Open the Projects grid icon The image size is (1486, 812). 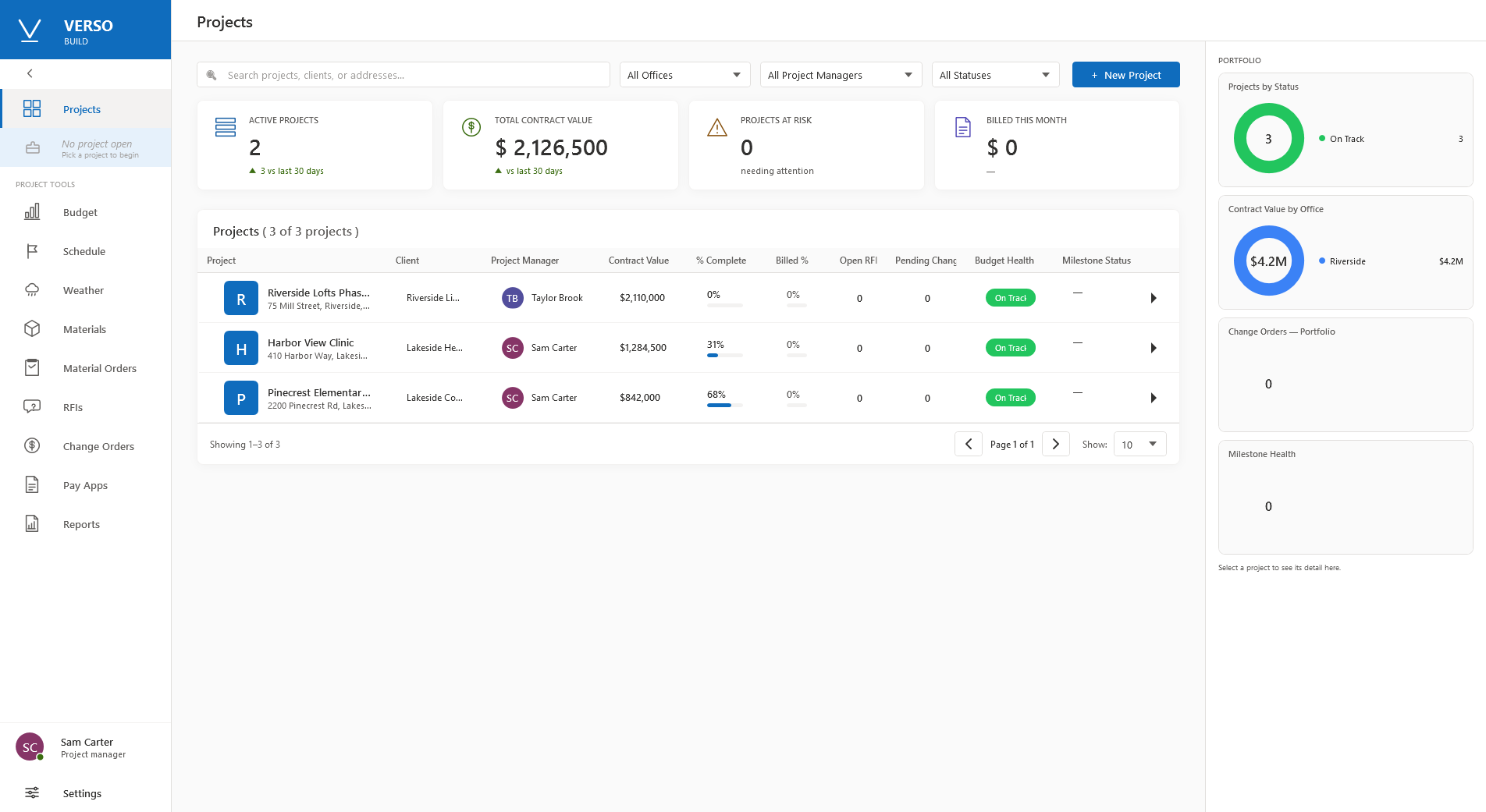[x=32, y=108]
